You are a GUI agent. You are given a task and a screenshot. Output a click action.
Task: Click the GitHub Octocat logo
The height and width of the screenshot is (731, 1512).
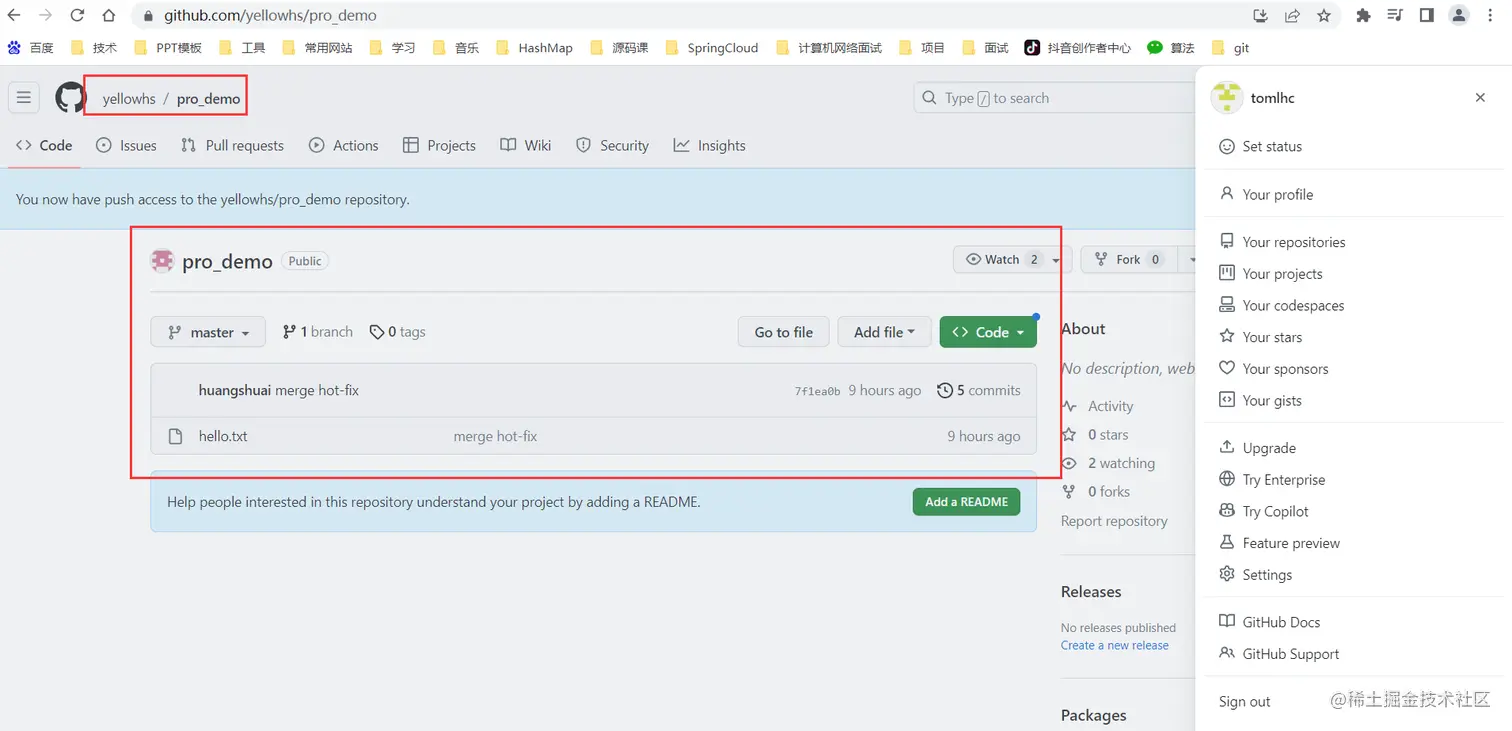tap(70, 97)
